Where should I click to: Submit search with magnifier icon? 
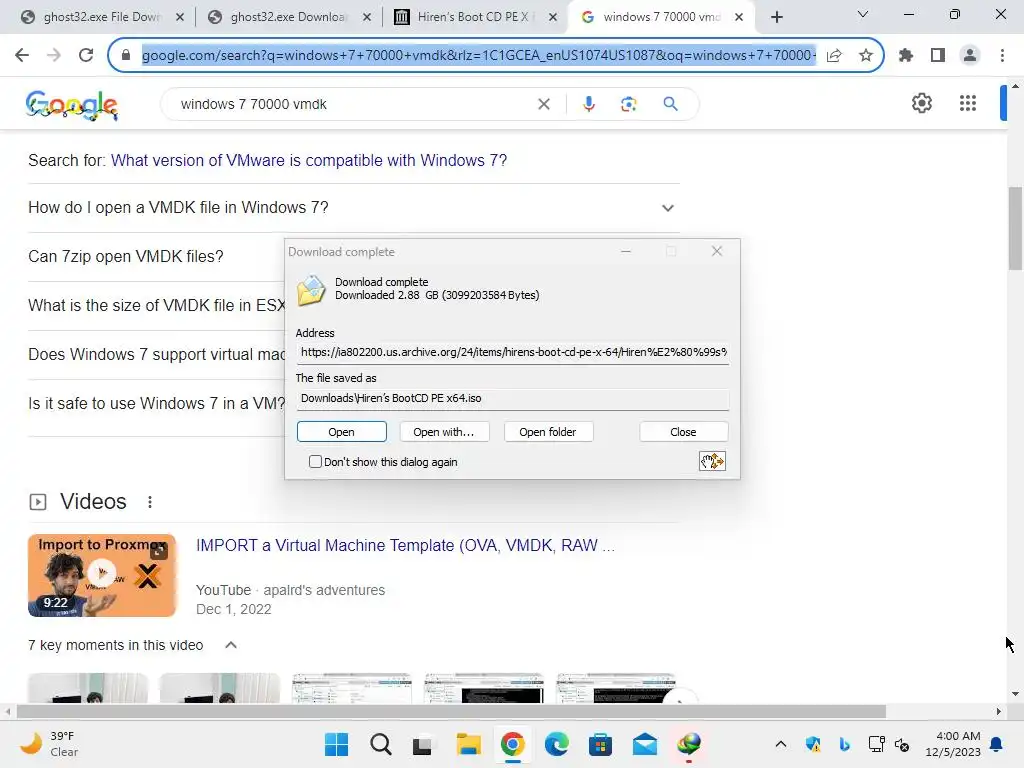[x=670, y=104]
